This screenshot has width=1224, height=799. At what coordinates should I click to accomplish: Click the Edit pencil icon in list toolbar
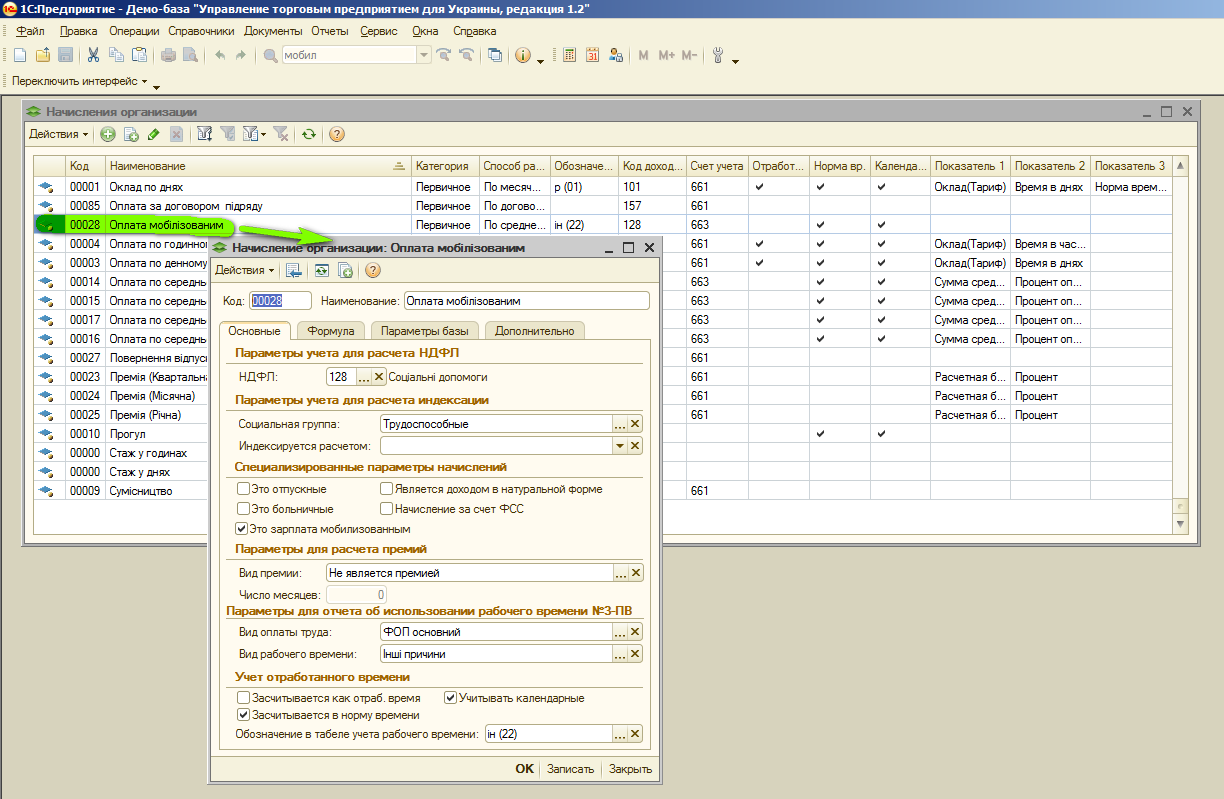click(153, 134)
